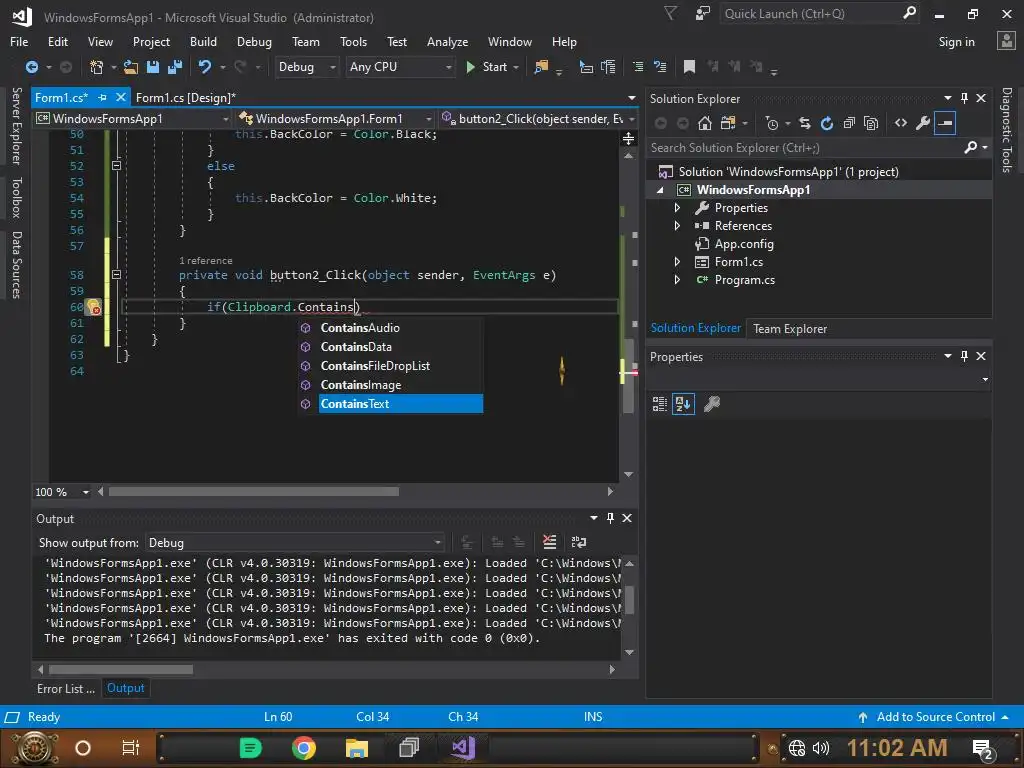Click the Undo arrow icon
Image resolution: width=1024 pixels, height=768 pixels.
point(205,67)
